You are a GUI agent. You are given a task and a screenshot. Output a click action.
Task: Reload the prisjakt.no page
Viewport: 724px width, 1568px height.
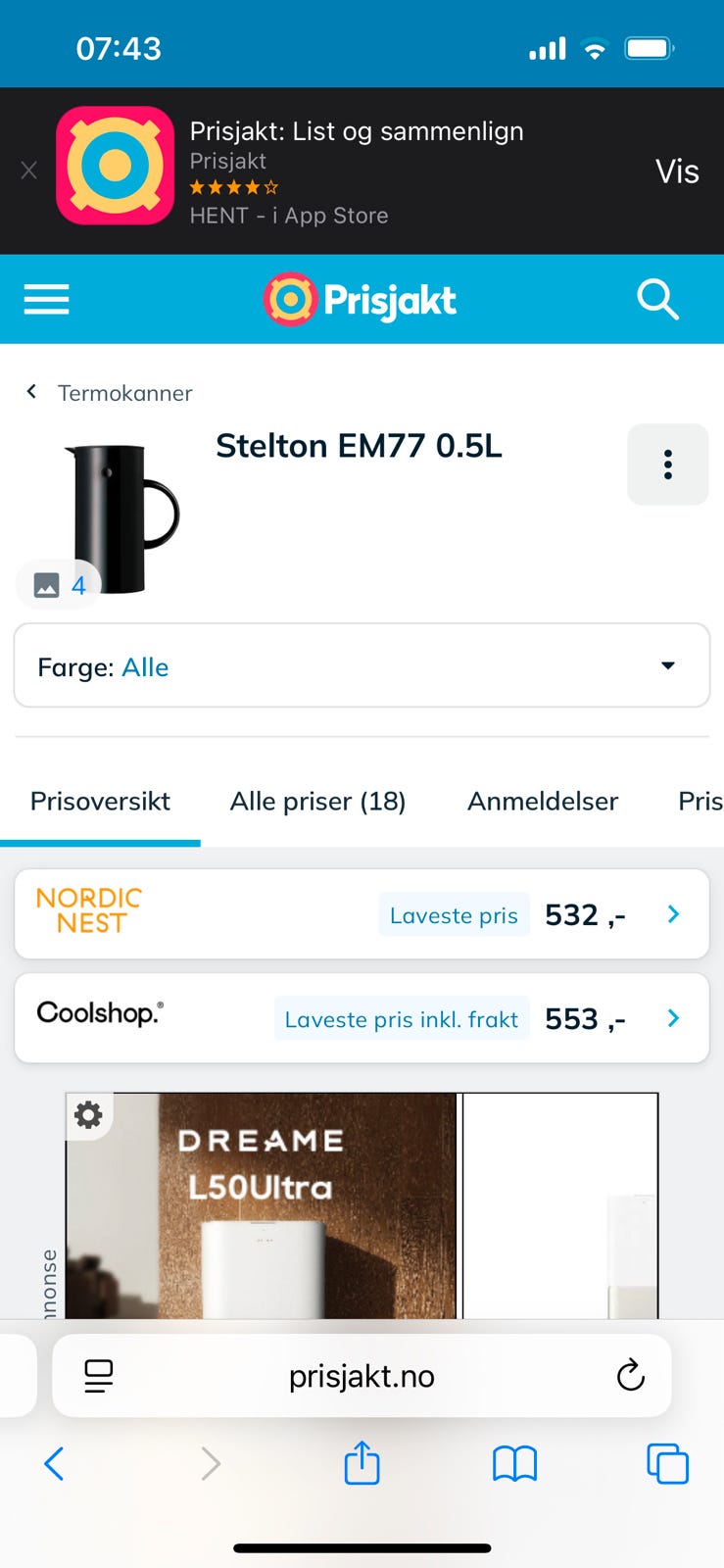coord(630,1376)
